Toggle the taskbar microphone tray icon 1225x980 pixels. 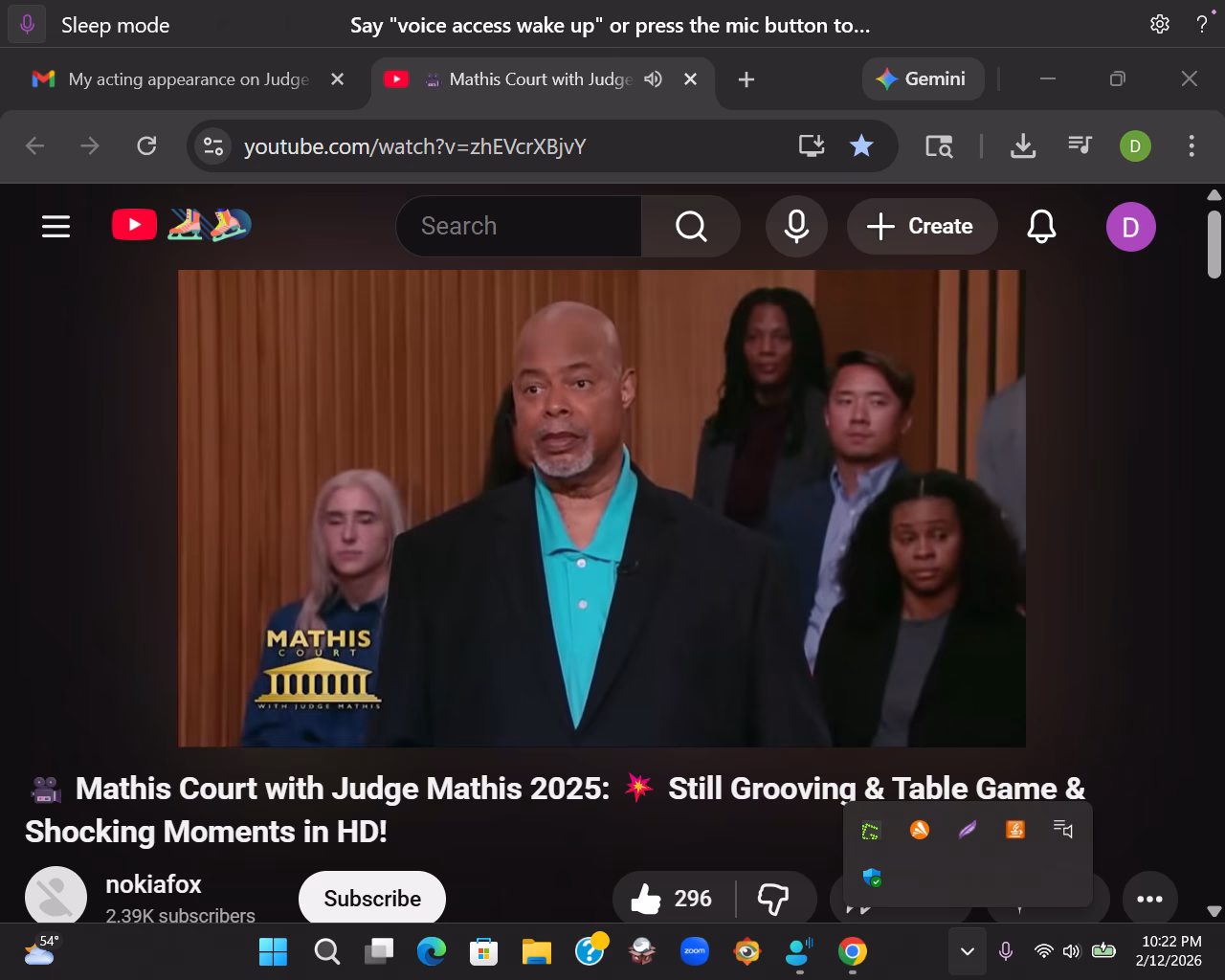1006,951
